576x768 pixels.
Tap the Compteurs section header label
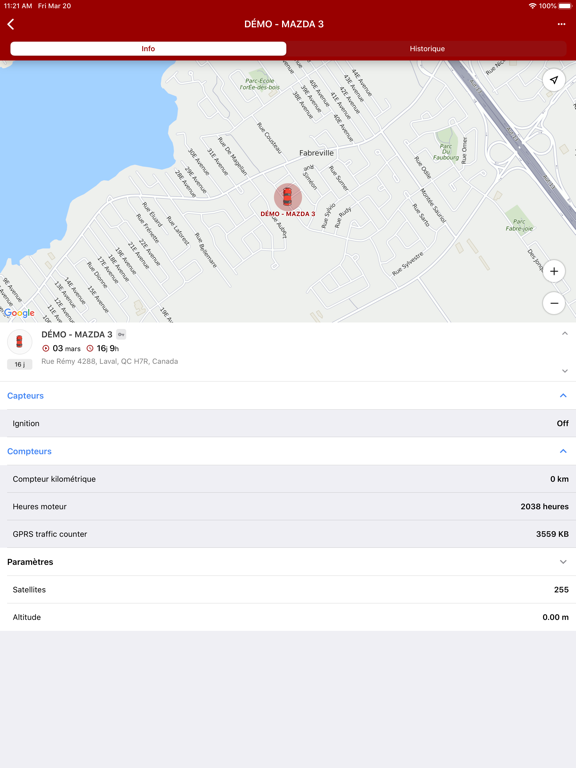click(x=29, y=452)
